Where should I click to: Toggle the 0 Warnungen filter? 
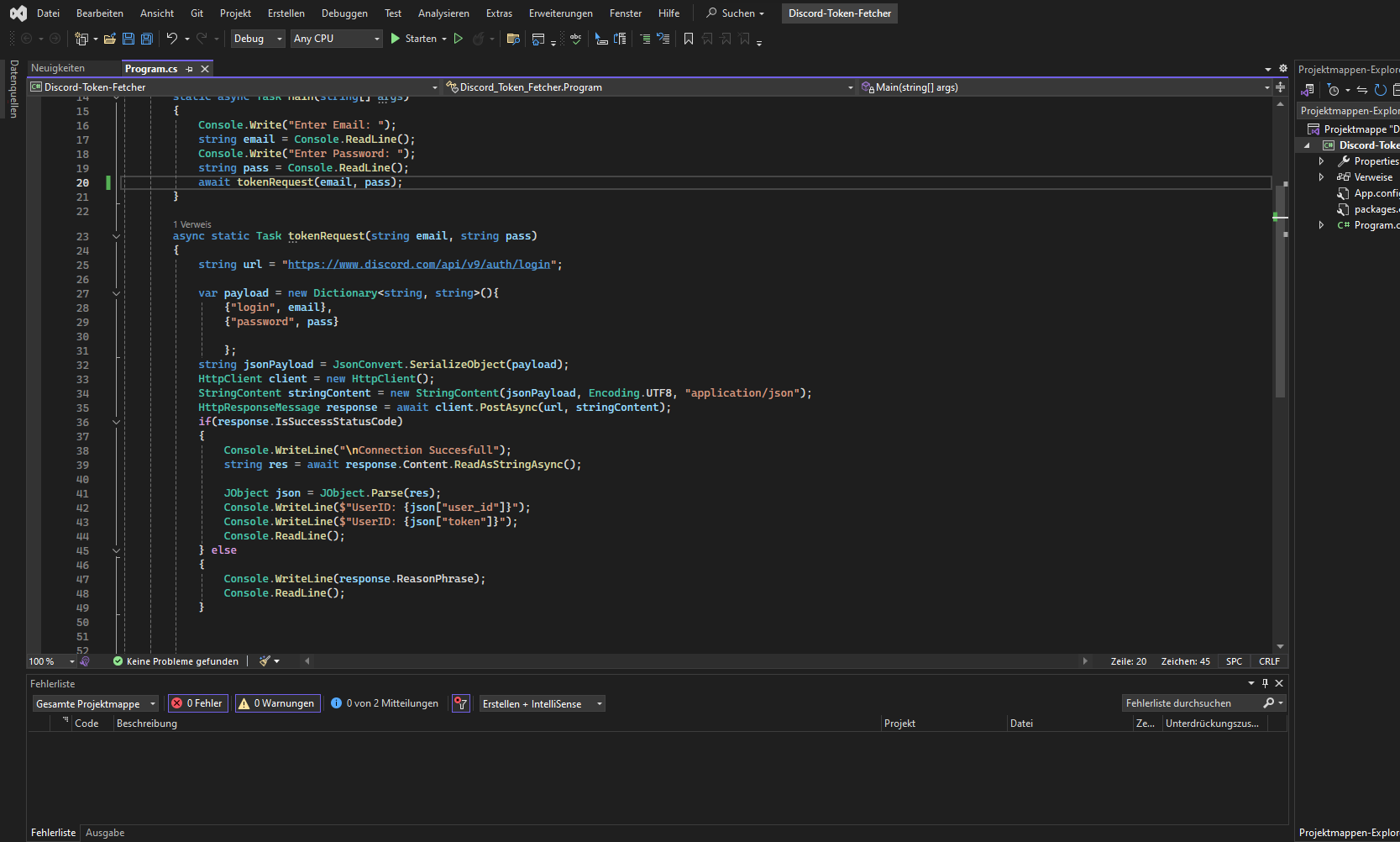pos(276,703)
